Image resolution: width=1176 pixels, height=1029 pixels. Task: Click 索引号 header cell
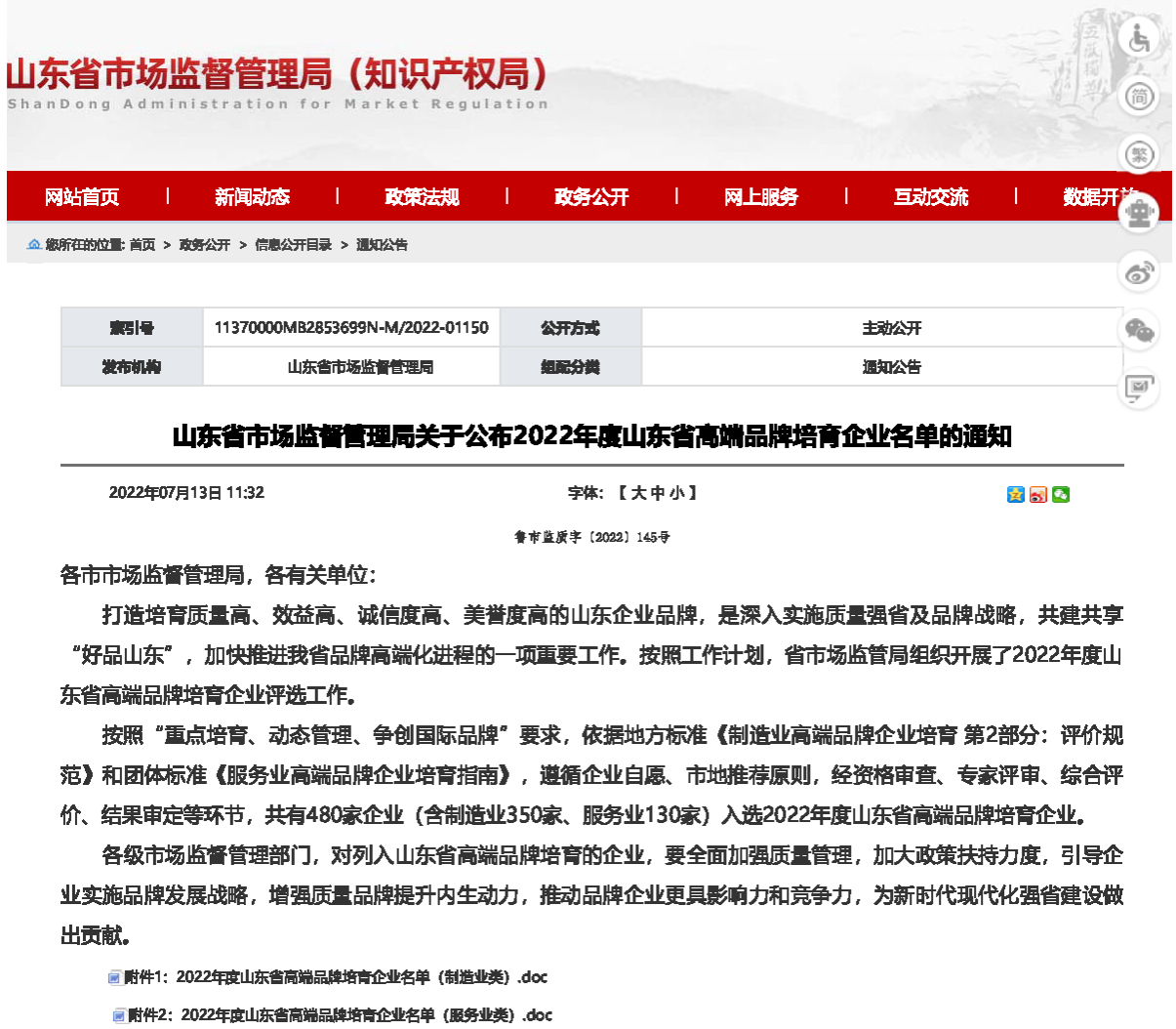pyautogui.click(x=132, y=328)
